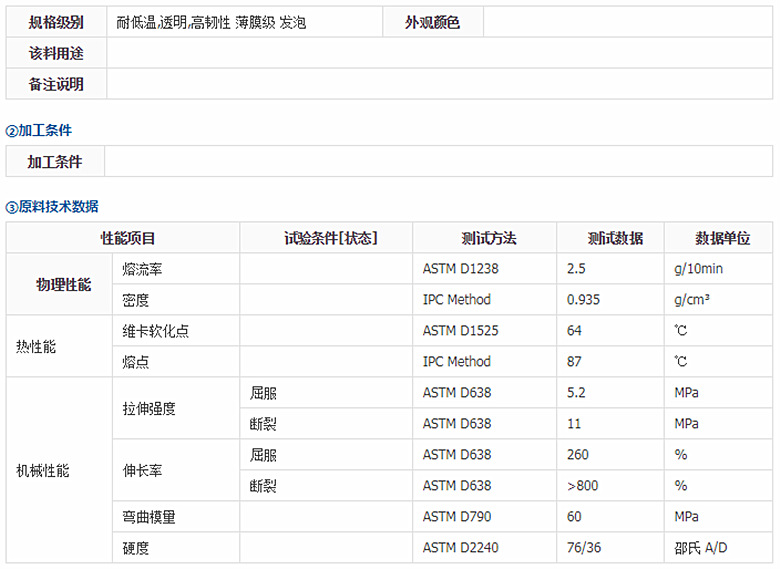Viewport: 780px width, 569px height.
Task: Click the ASTM D1238 test method
Action: 458,269
